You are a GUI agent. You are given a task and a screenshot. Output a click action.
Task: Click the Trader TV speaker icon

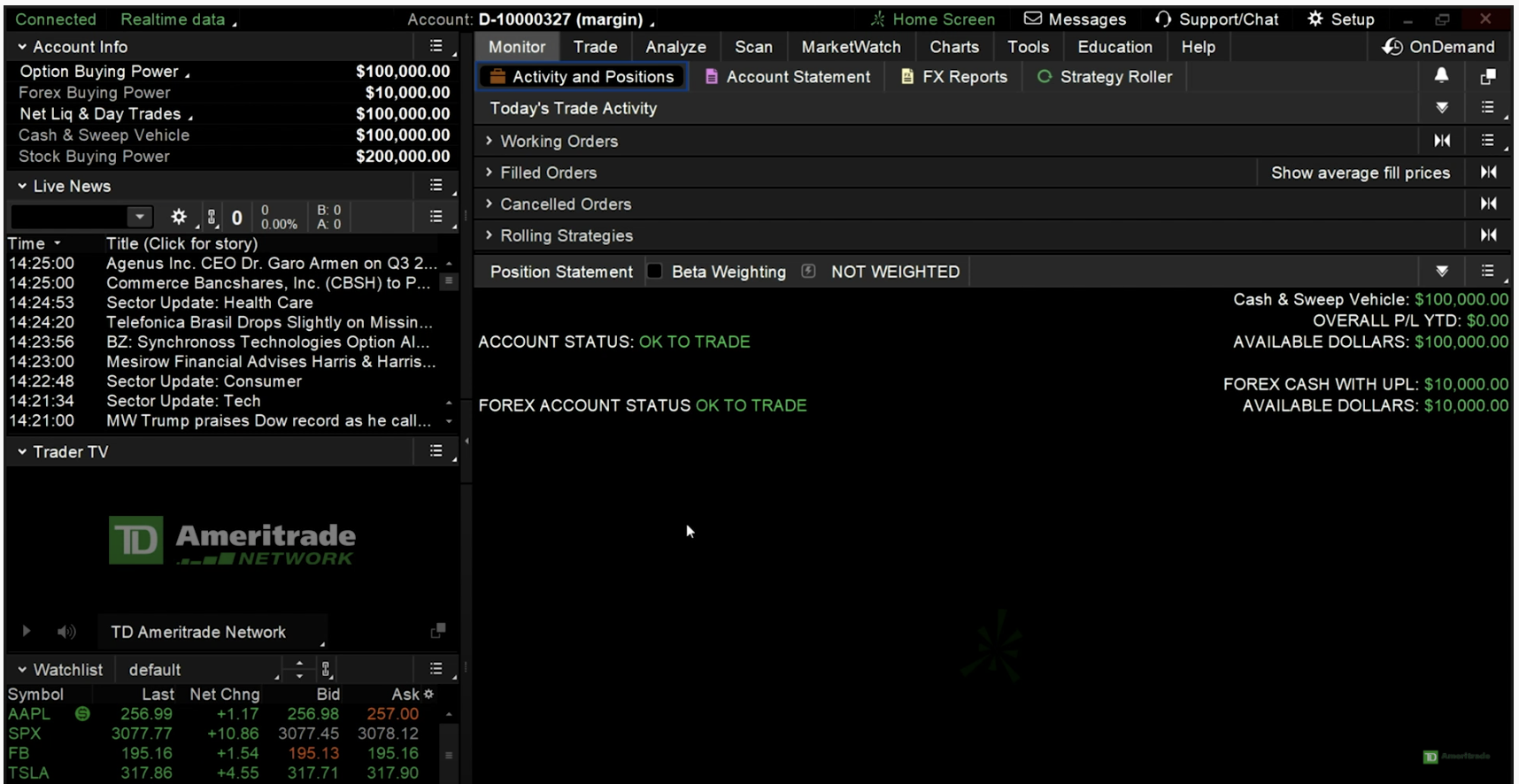66,632
